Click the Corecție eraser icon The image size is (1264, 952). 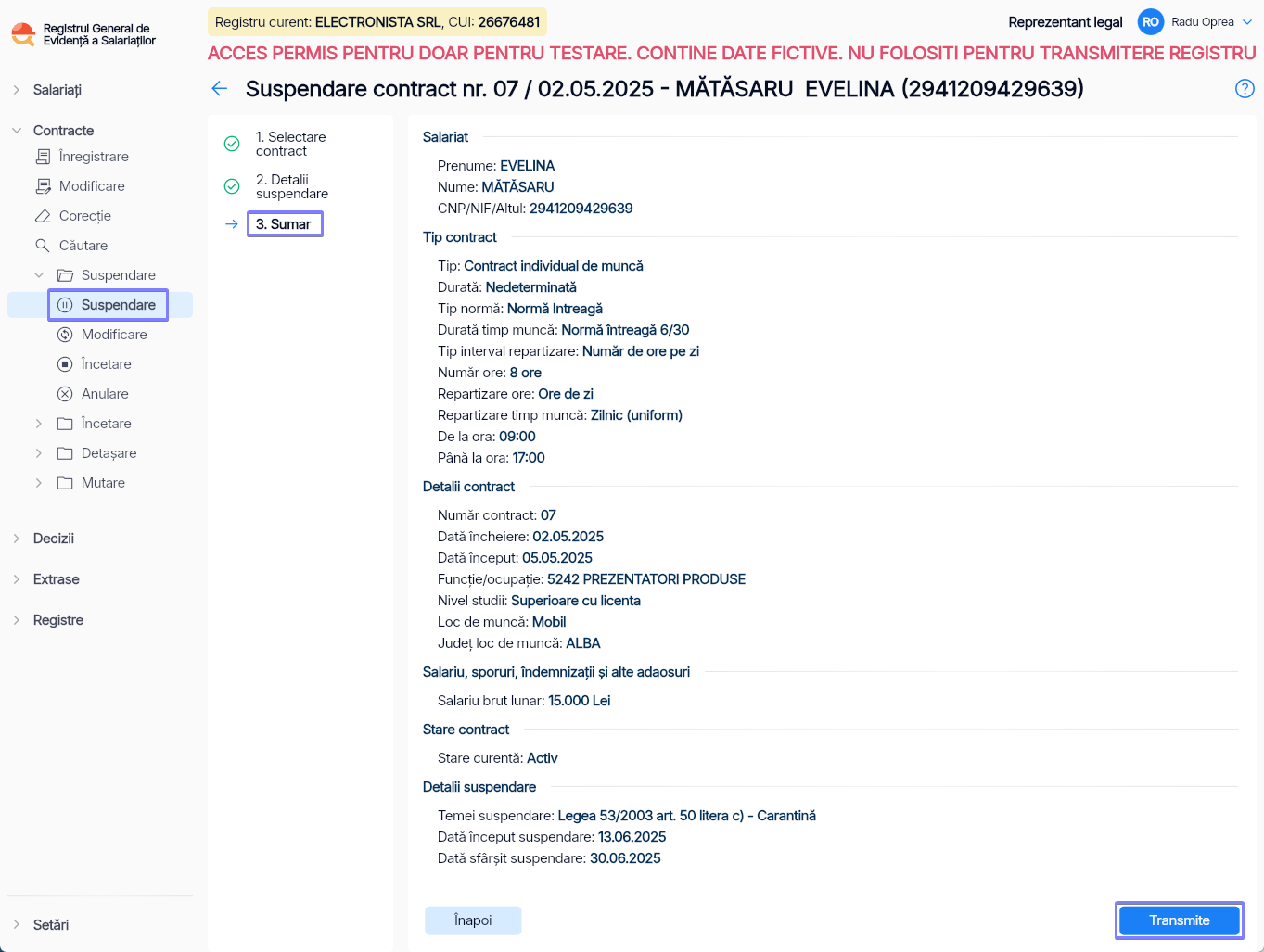click(x=43, y=216)
